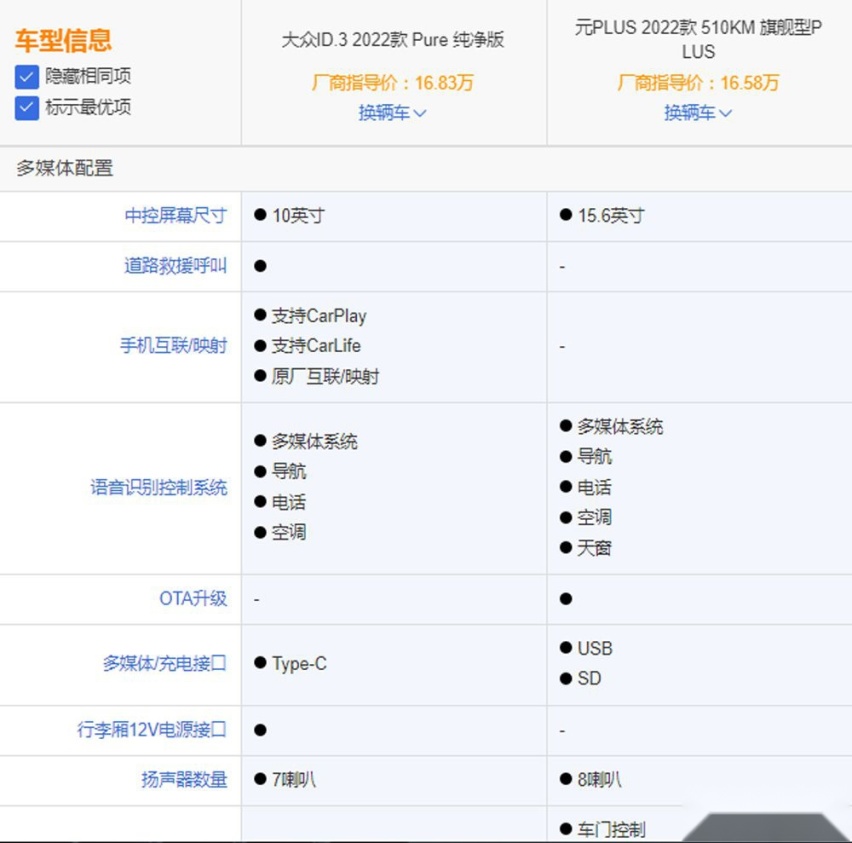Open 换辆车 dropdown under 大众ID.3
The height and width of the screenshot is (843, 852).
point(392,113)
